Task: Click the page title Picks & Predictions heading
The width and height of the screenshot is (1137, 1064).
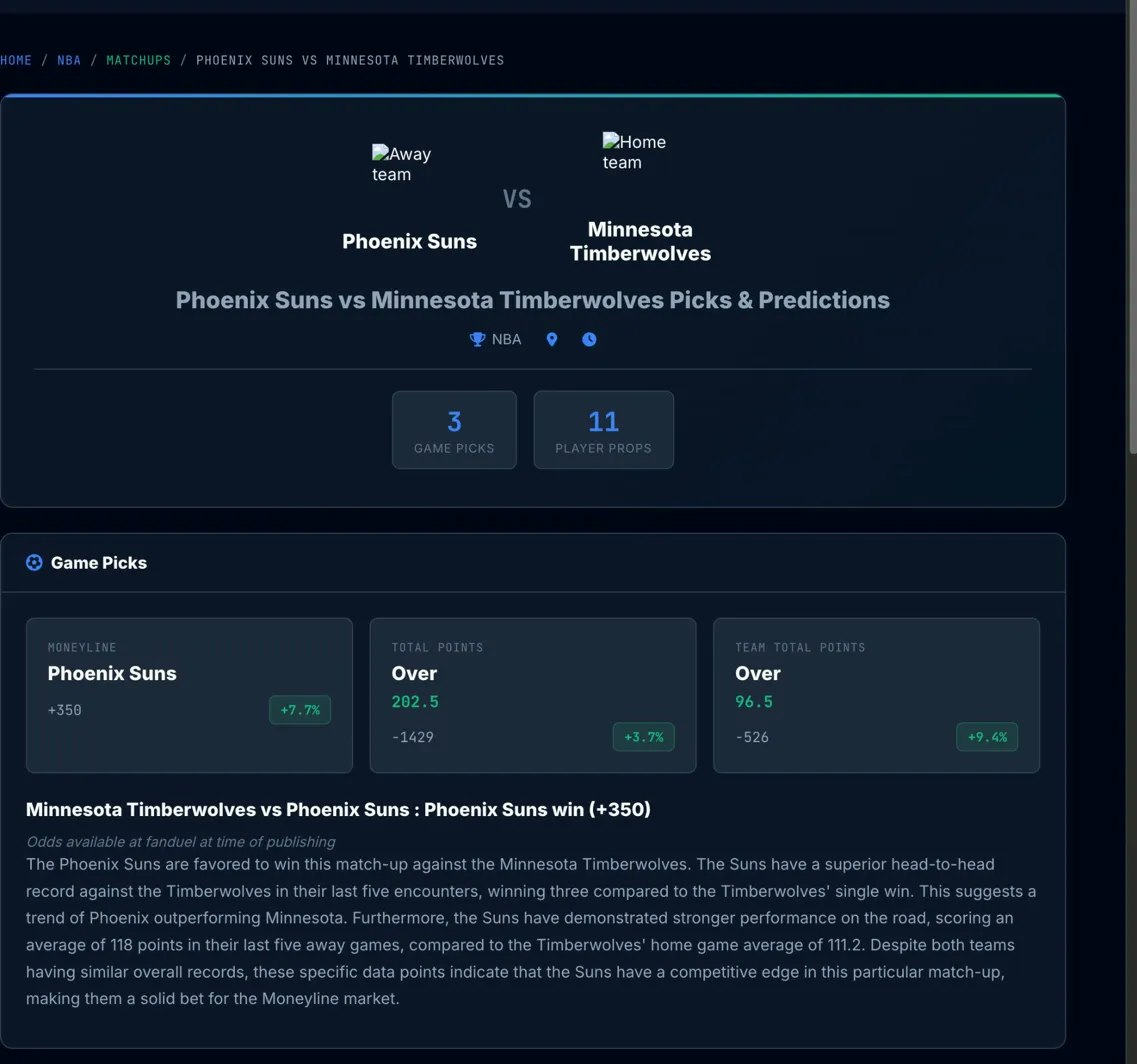Action: coord(533,300)
